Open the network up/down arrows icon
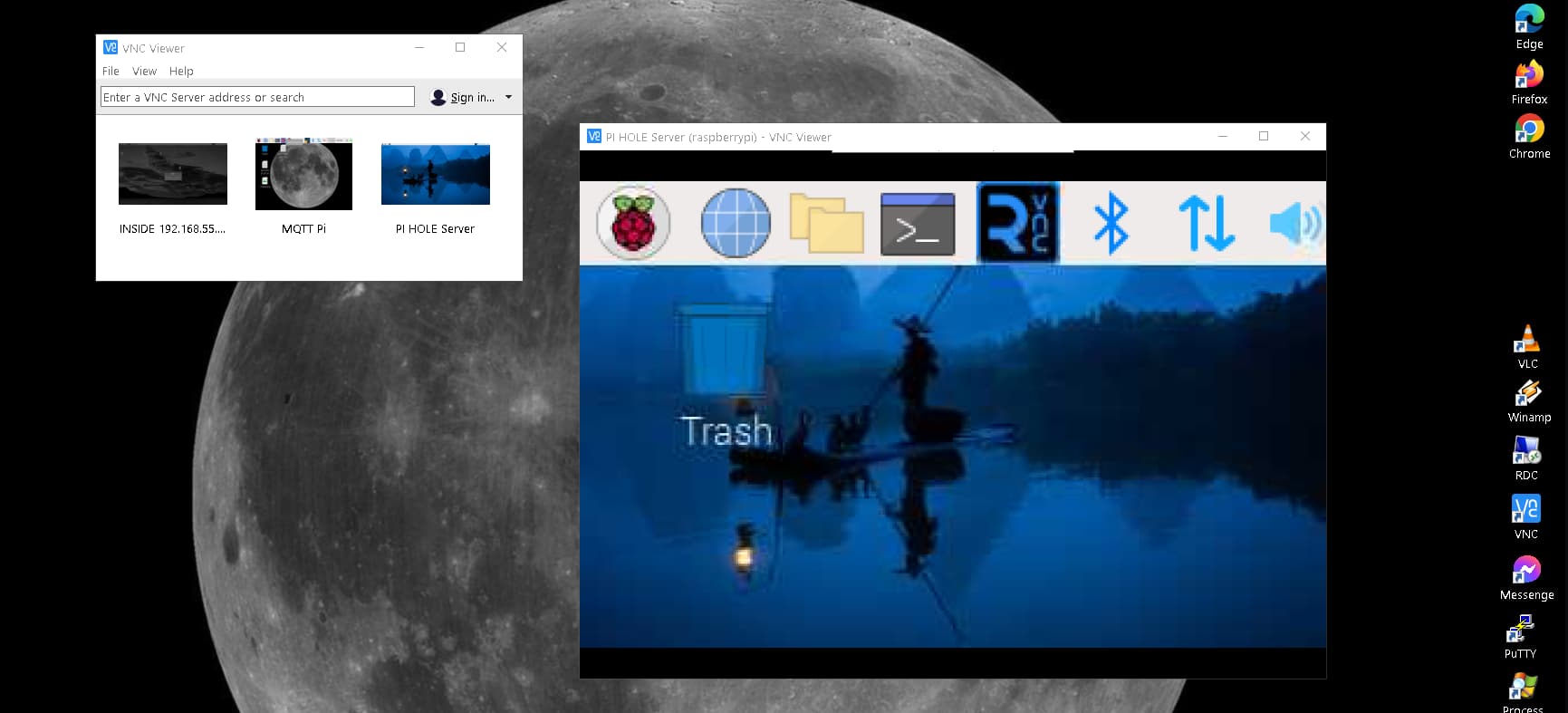1568x713 pixels. [1207, 224]
